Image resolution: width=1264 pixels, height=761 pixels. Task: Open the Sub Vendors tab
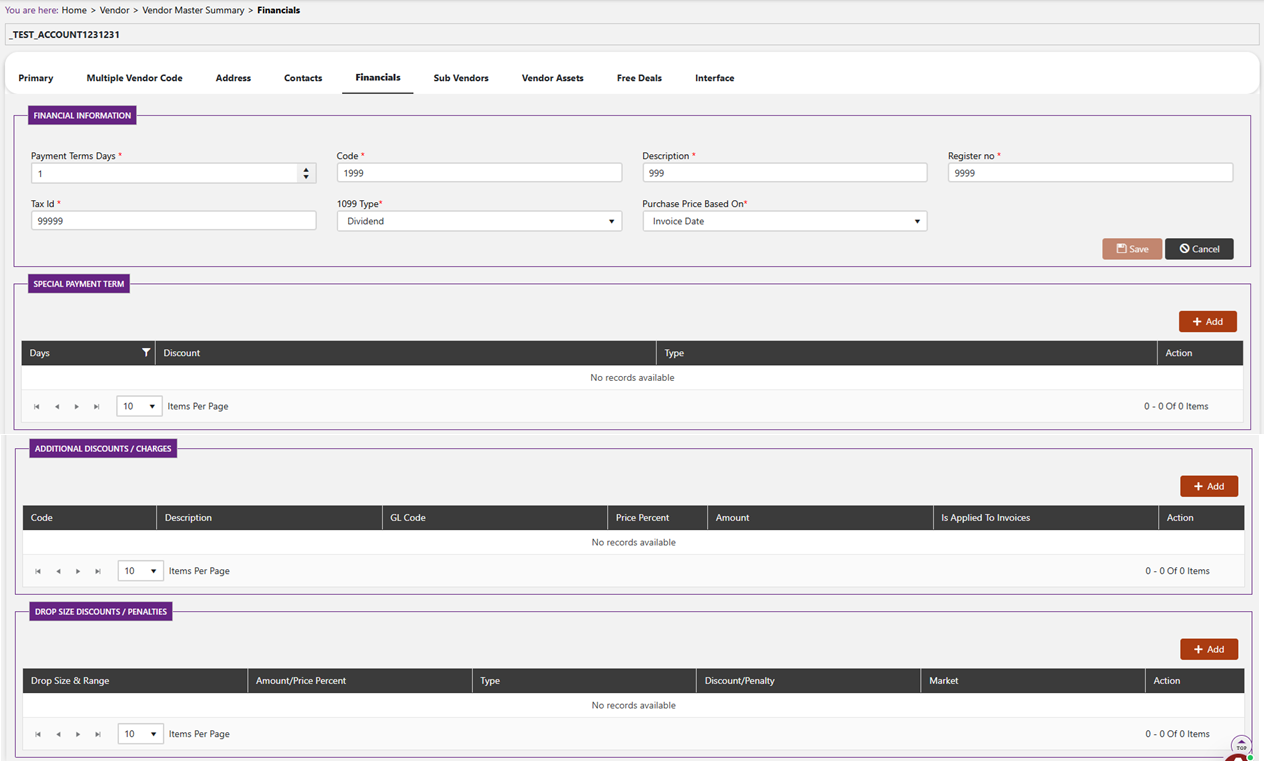point(461,78)
